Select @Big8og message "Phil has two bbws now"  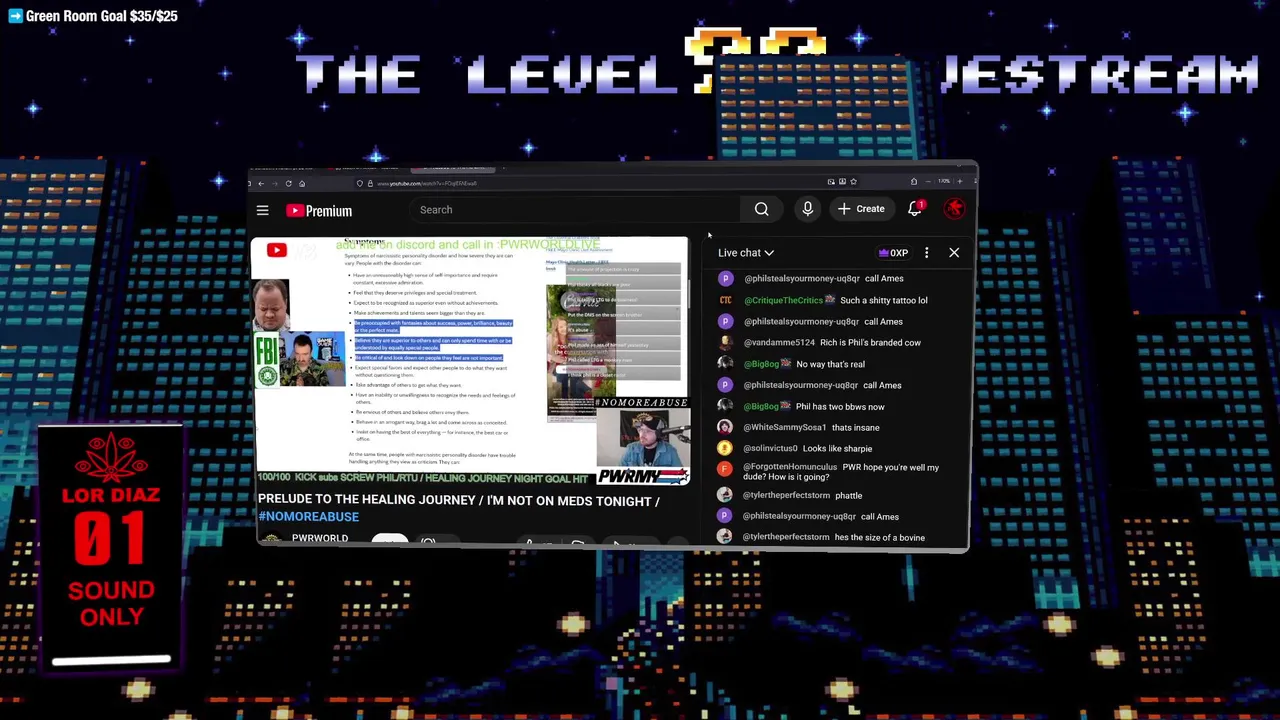click(840, 407)
